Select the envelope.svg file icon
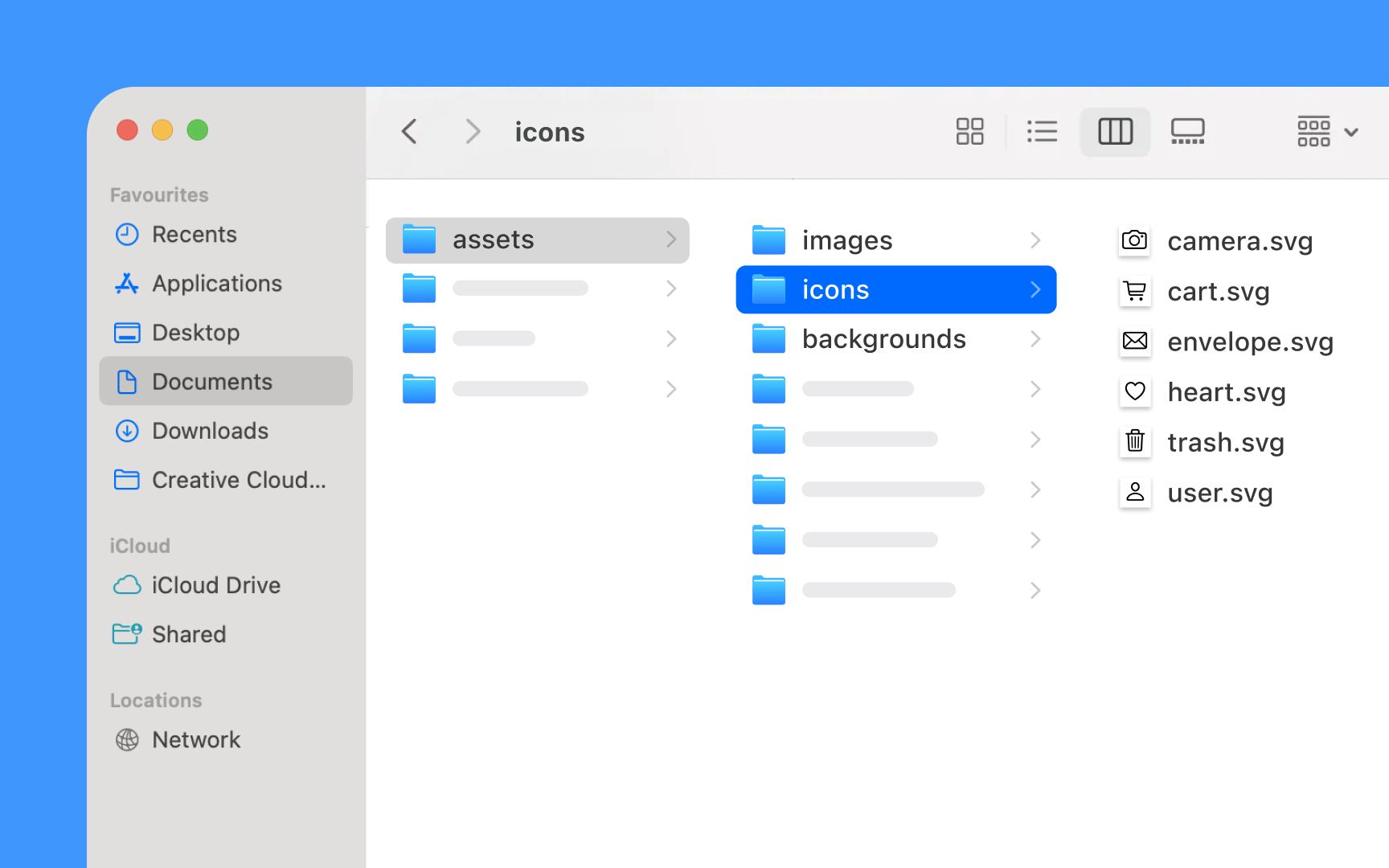This screenshot has height=868, width=1389. click(x=1134, y=342)
